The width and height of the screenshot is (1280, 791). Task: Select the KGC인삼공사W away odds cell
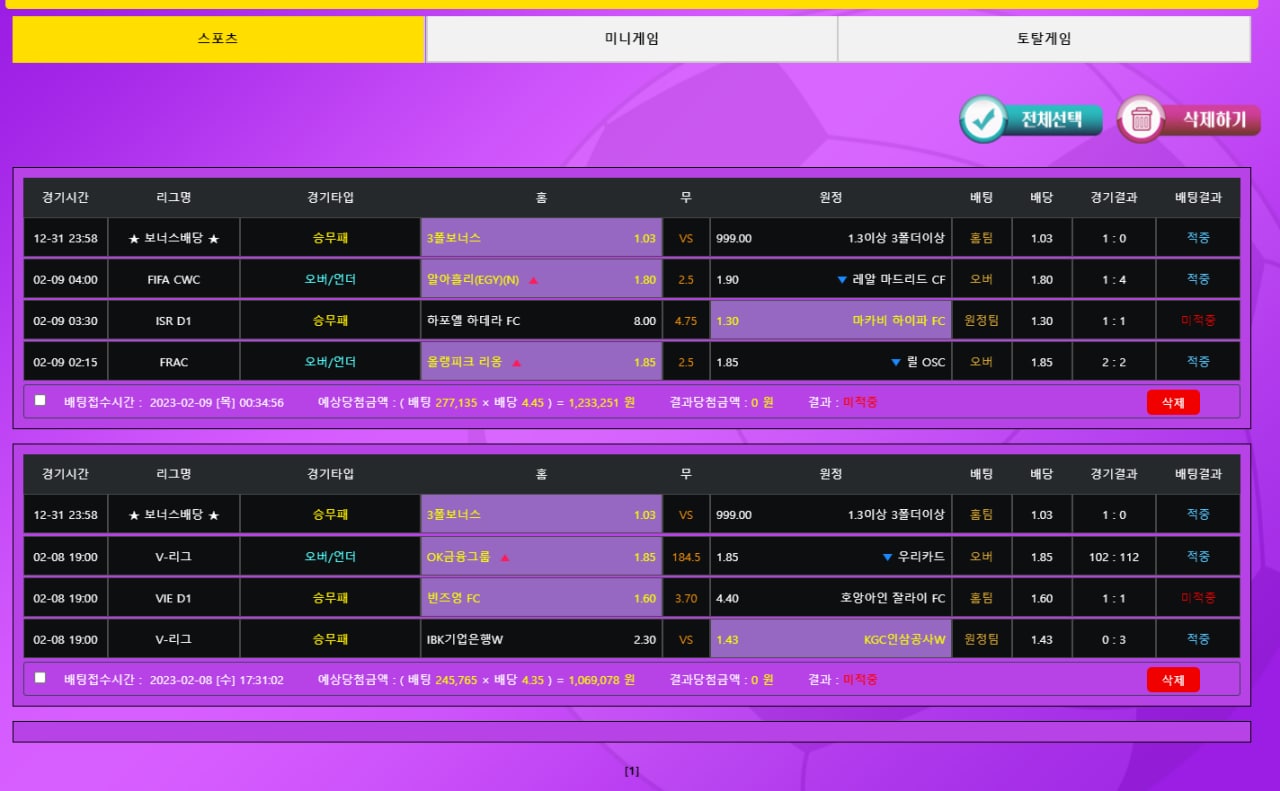830,639
